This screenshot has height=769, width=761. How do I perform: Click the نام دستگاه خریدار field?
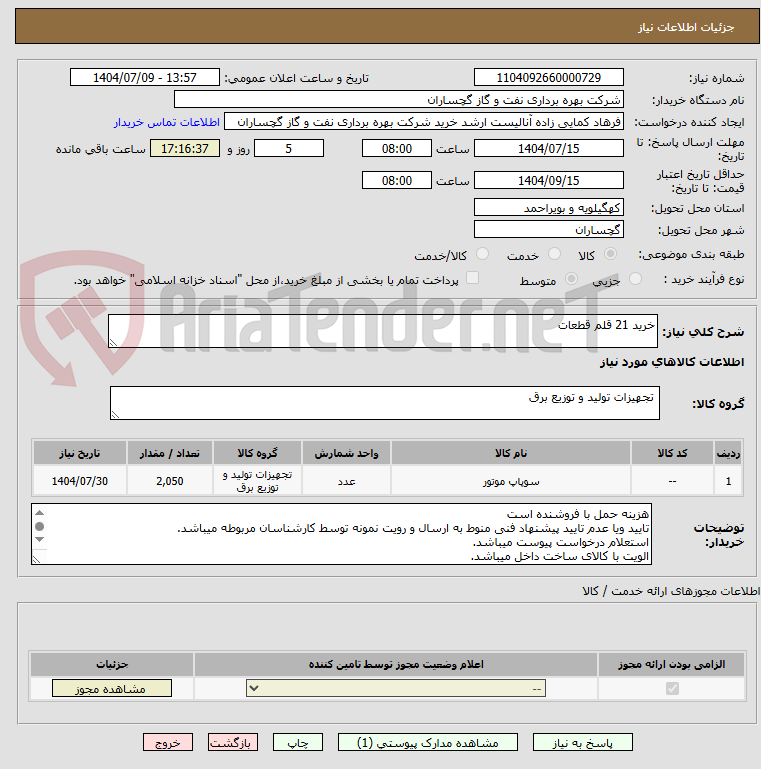pyautogui.click(x=399, y=100)
